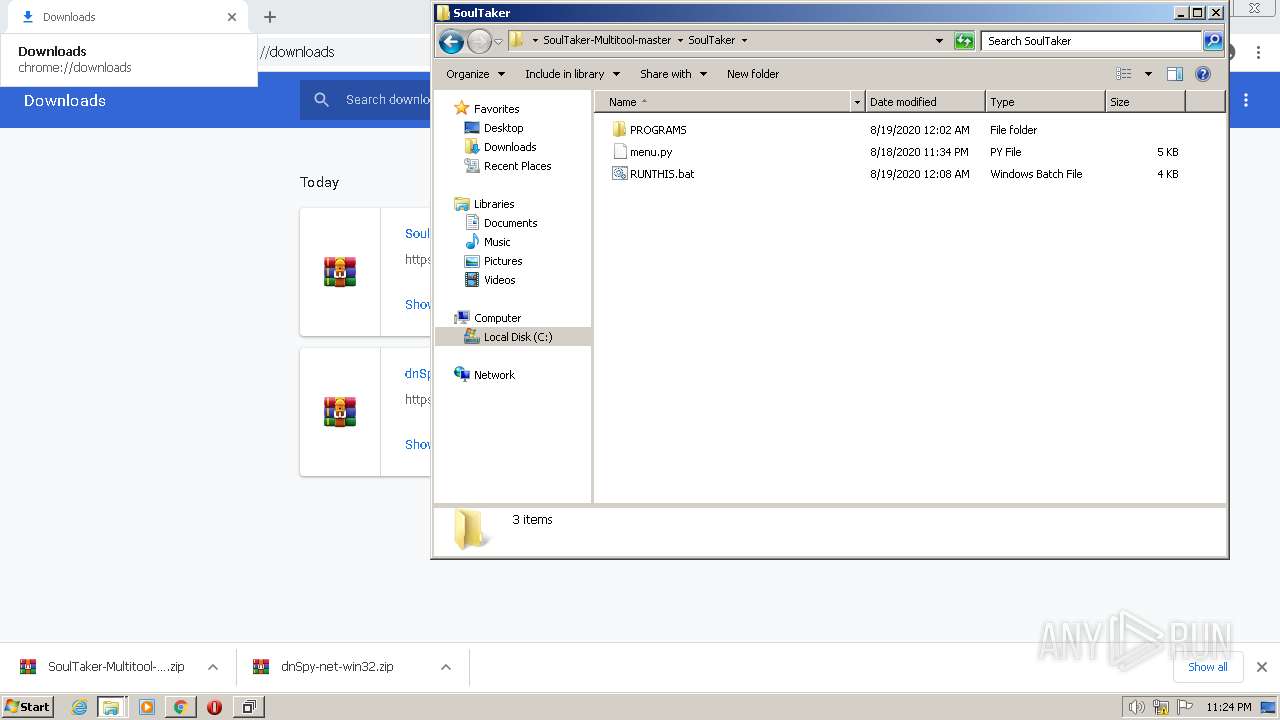This screenshot has width=1280, height=720.
Task: Expand options for the SoulTaker-Multitool zip download
Action: click(x=213, y=667)
